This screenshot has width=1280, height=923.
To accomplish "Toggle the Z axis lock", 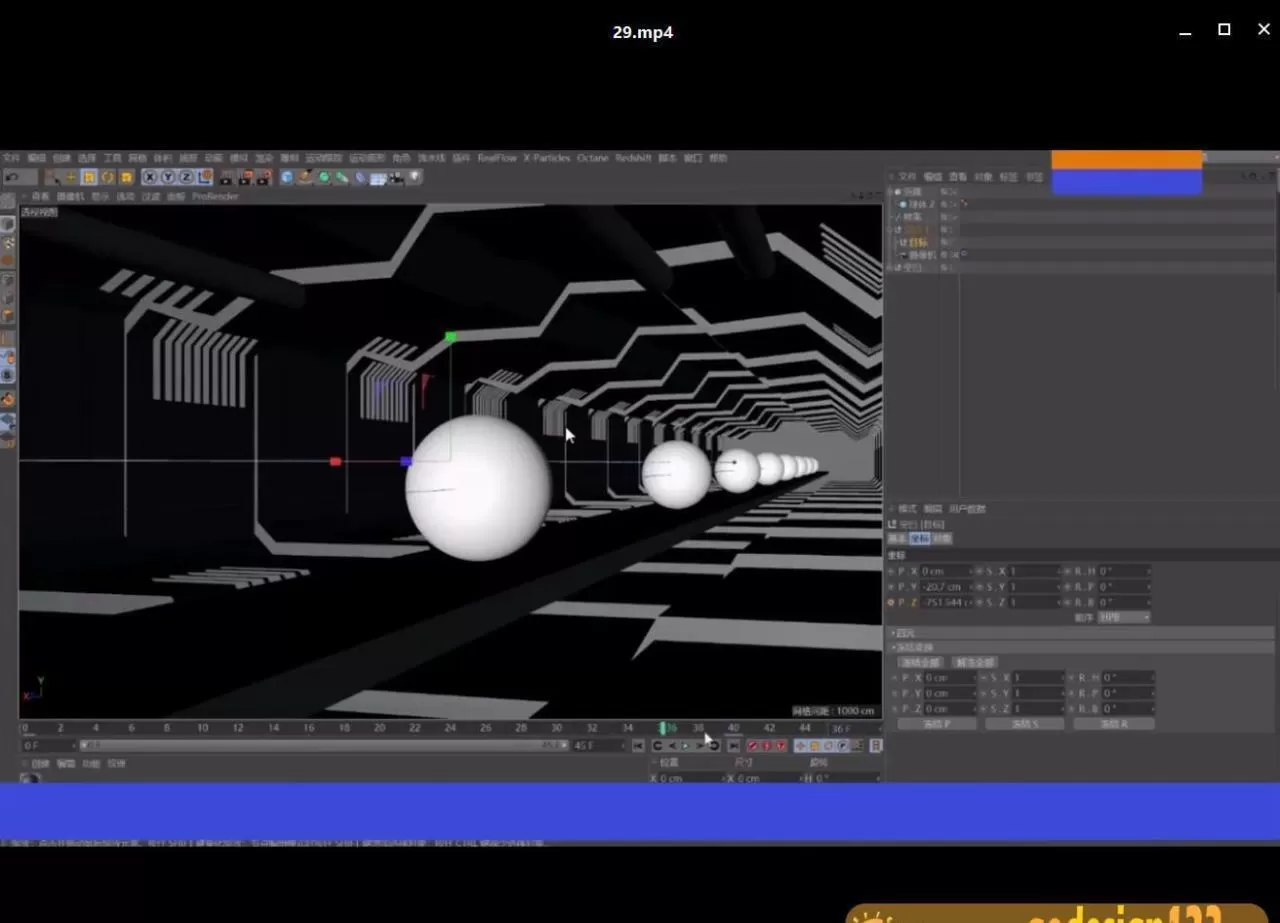I will [186, 177].
